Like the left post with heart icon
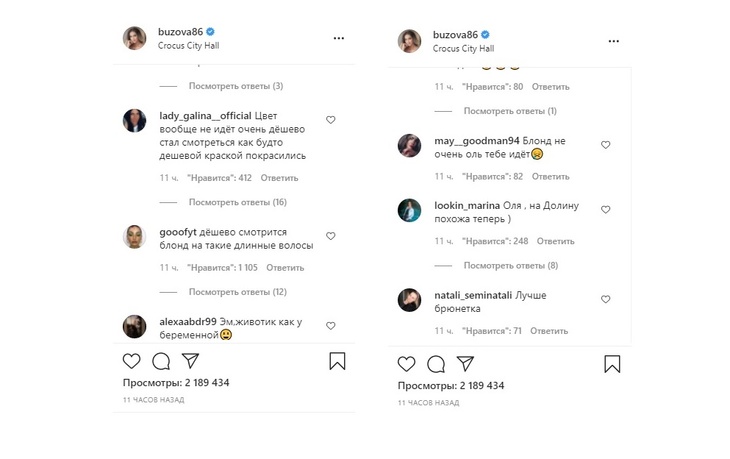The width and height of the screenshot is (730, 459). 132,362
